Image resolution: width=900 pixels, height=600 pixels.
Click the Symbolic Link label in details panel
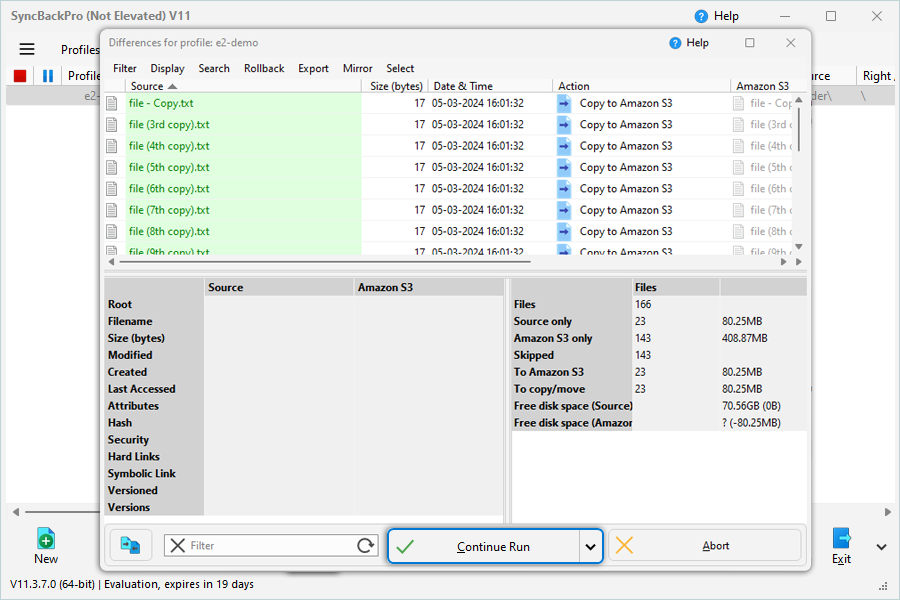(x=142, y=474)
